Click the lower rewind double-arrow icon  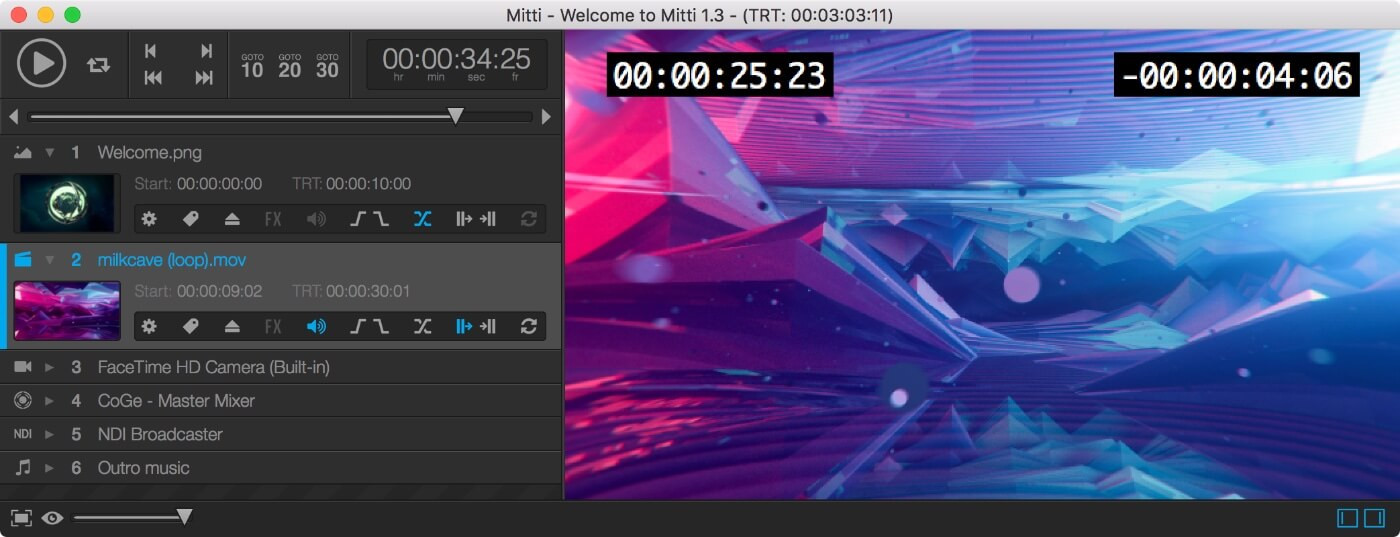[x=152, y=78]
